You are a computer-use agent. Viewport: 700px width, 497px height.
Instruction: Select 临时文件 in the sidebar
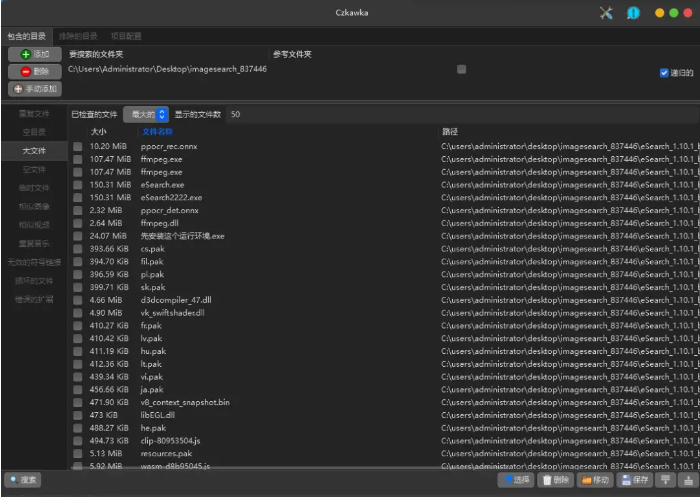point(34,188)
